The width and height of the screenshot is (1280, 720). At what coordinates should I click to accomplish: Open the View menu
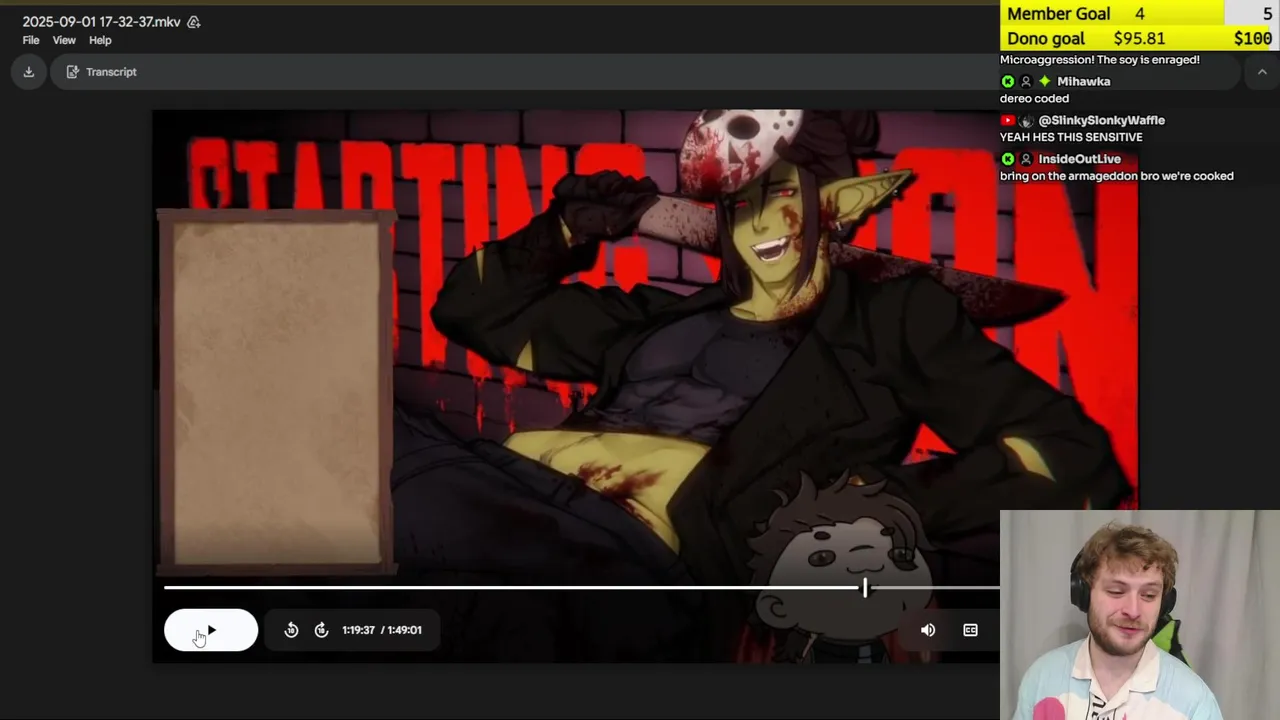click(64, 40)
